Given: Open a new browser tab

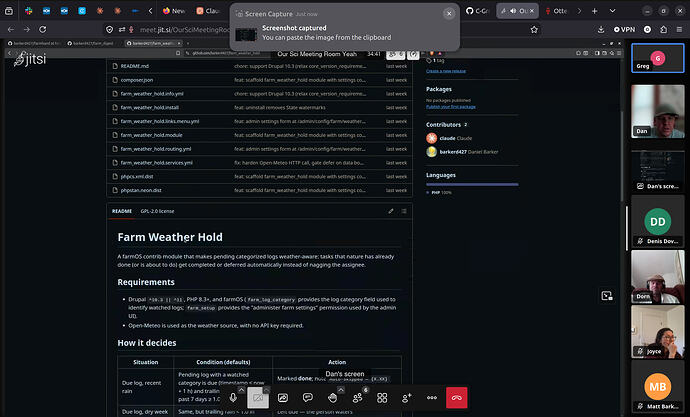Looking at the screenshot, I should click(x=595, y=11).
